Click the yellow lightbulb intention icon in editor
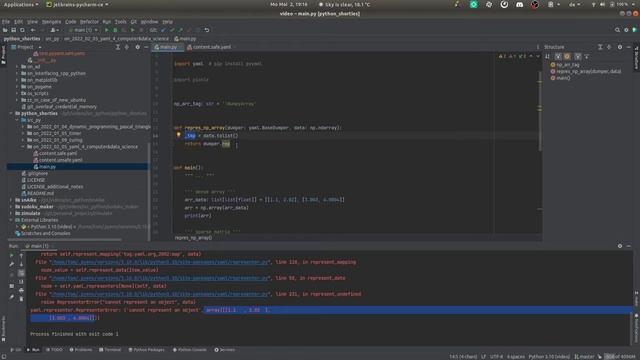Image resolution: width=640 pixels, height=360 pixels. (178, 135)
